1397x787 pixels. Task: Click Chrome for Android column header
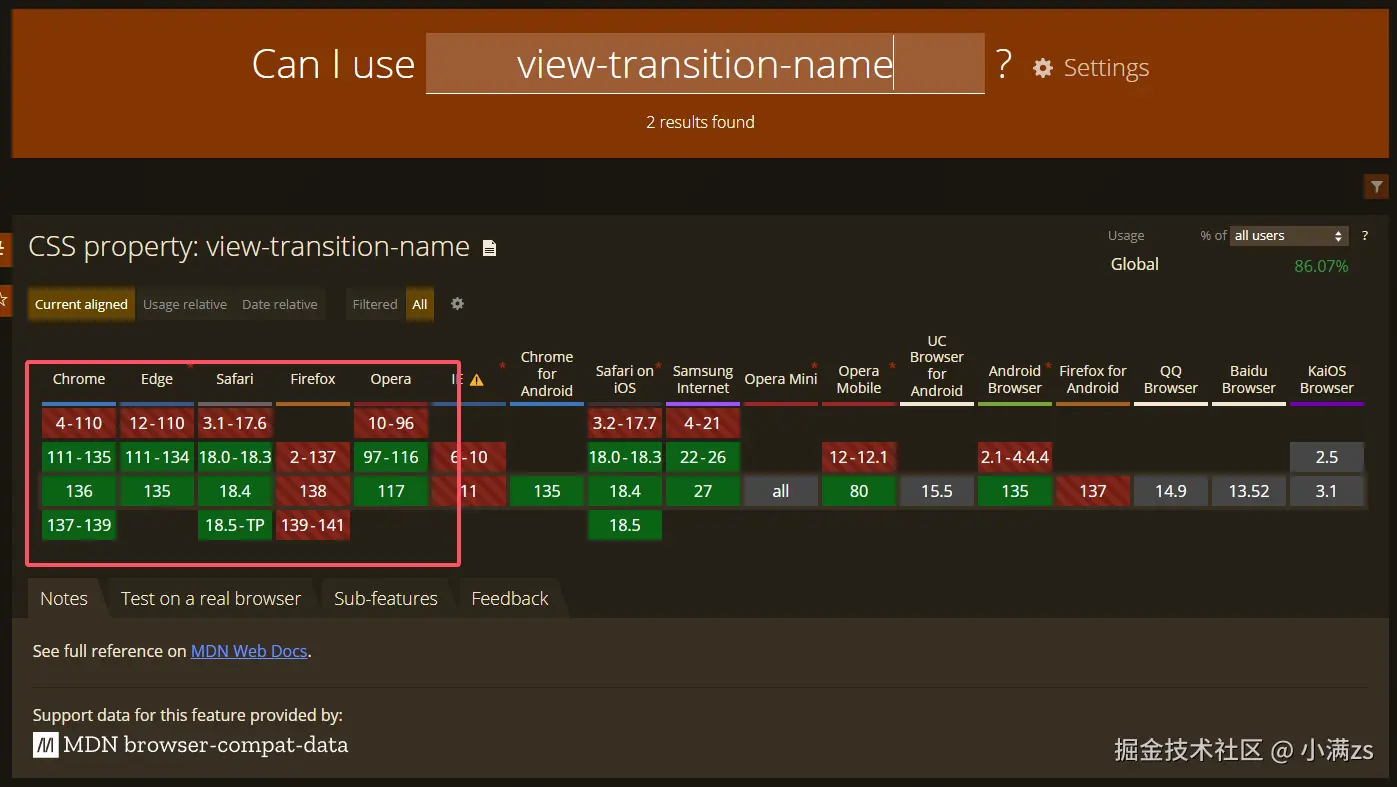(x=547, y=374)
